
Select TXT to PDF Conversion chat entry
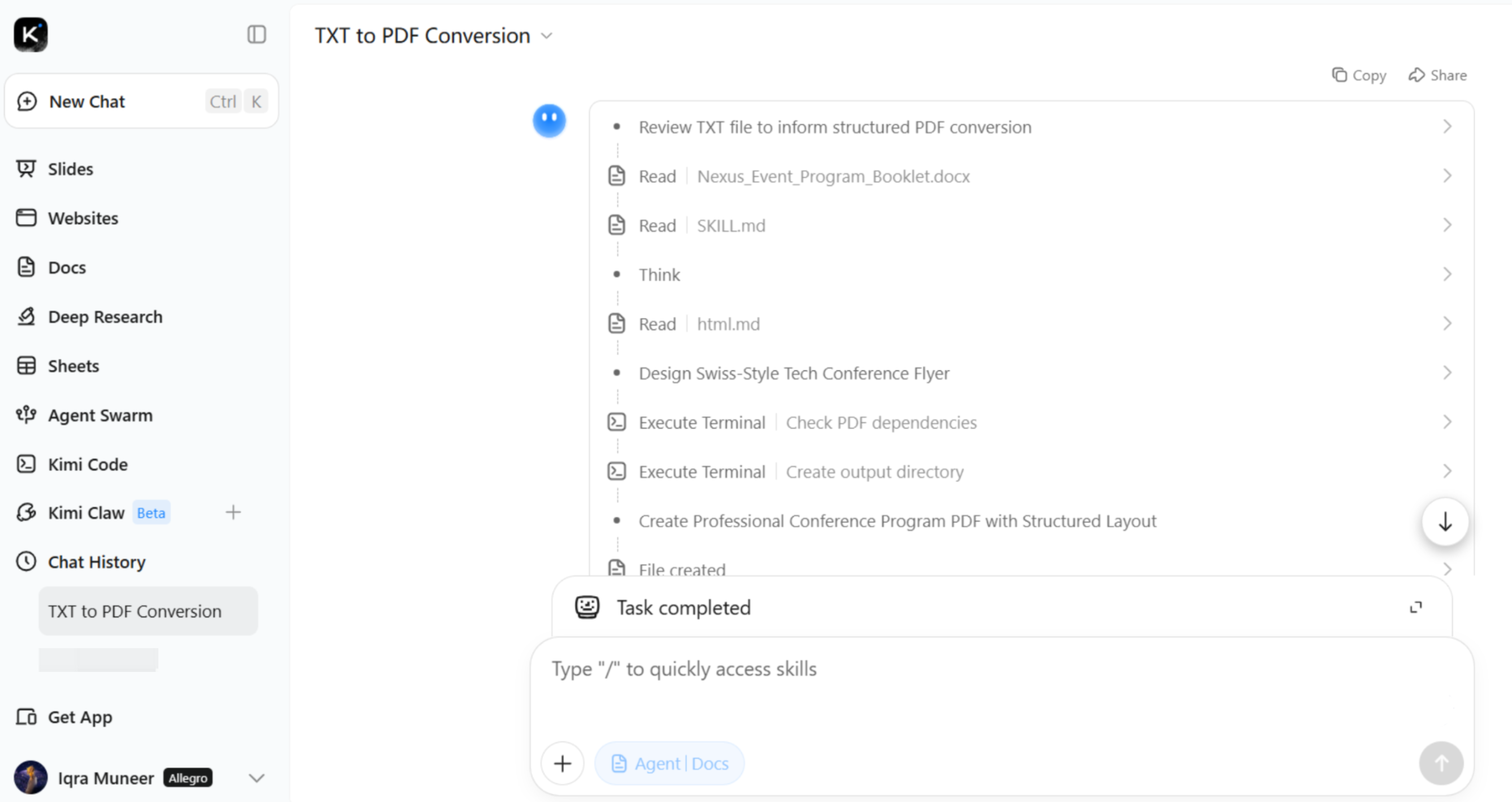click(148, 611)
